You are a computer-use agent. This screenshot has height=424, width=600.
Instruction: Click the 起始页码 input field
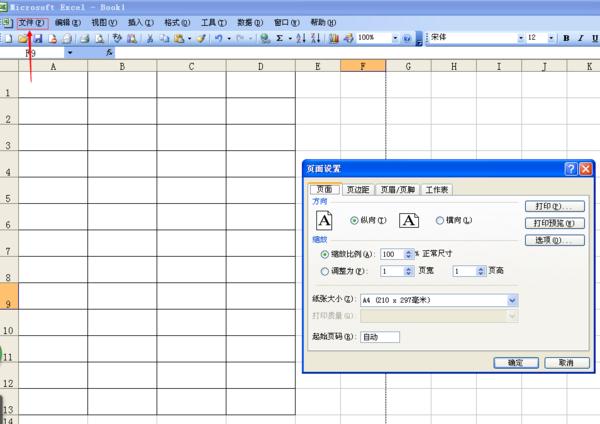pyautogui.click(x=379, y=336)
